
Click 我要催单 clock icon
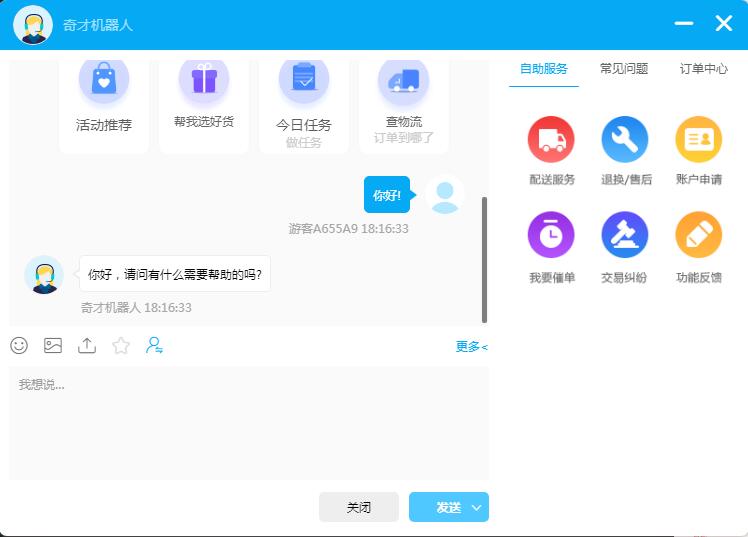(x=551, y=236)
